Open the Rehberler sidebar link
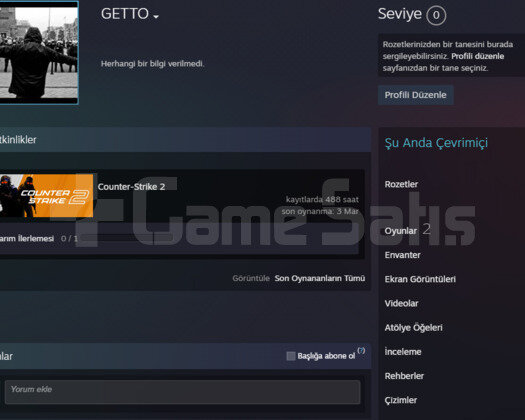The width and height of the screenshot is (525, 420). pos(404,376)
